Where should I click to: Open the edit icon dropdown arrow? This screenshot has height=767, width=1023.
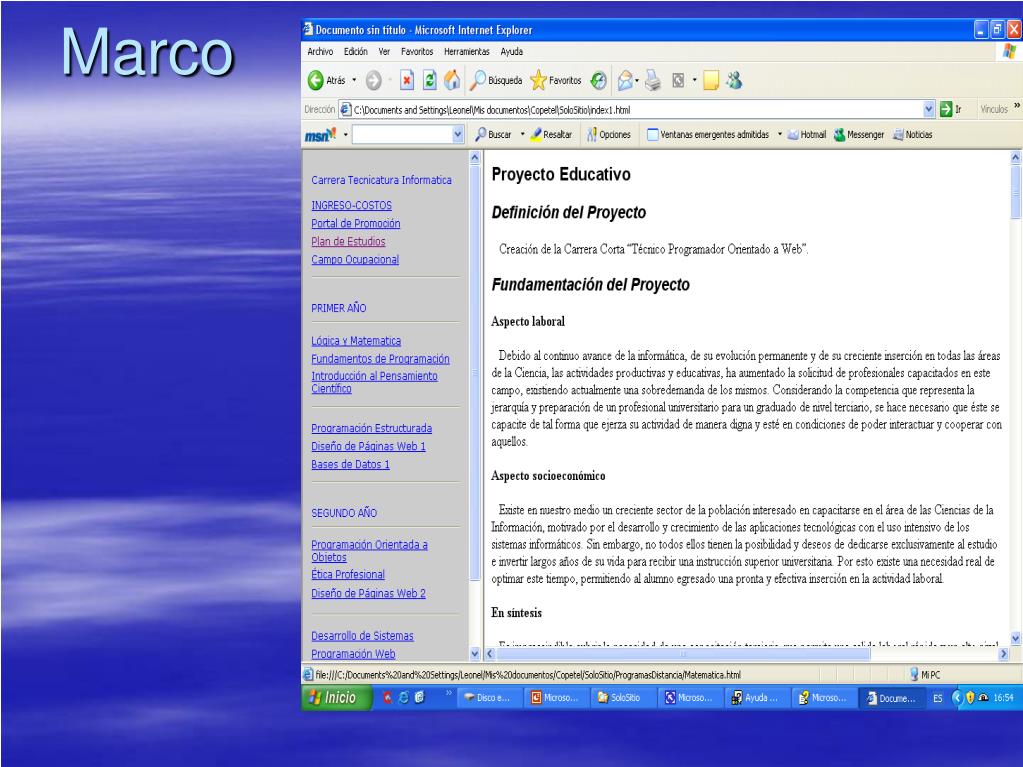point(694,80)
